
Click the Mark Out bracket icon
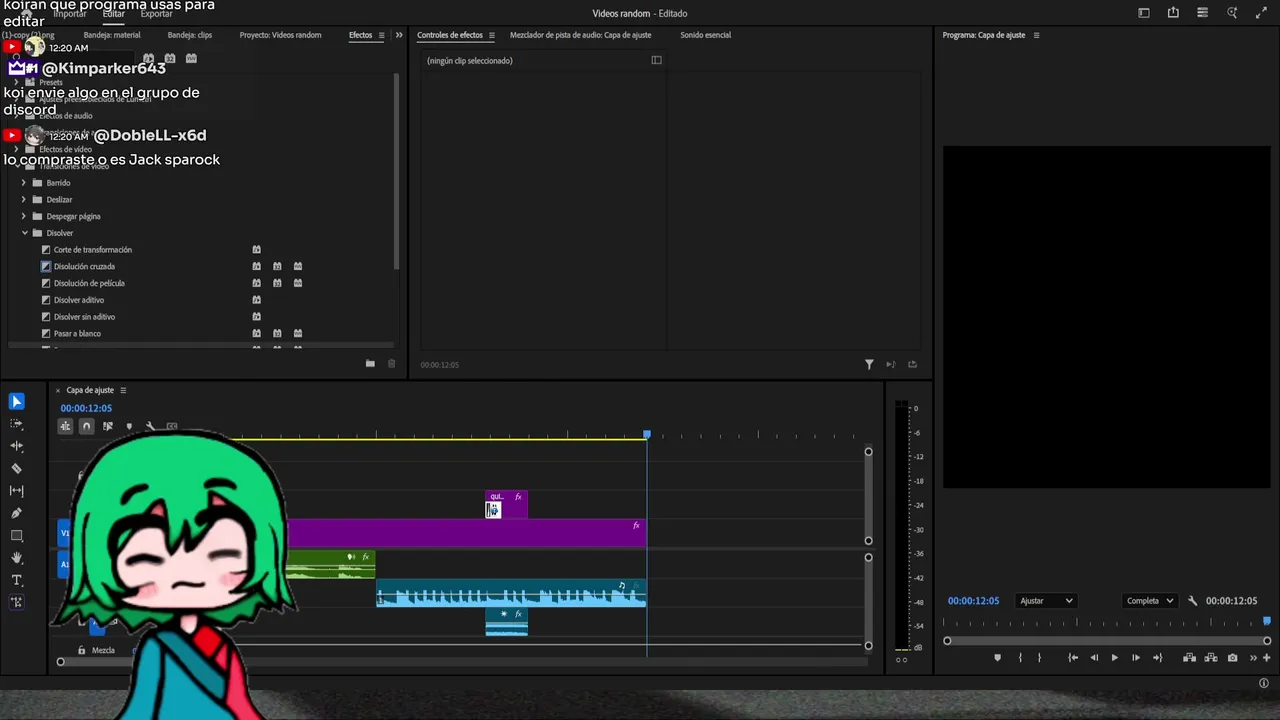pos(1039,658)
